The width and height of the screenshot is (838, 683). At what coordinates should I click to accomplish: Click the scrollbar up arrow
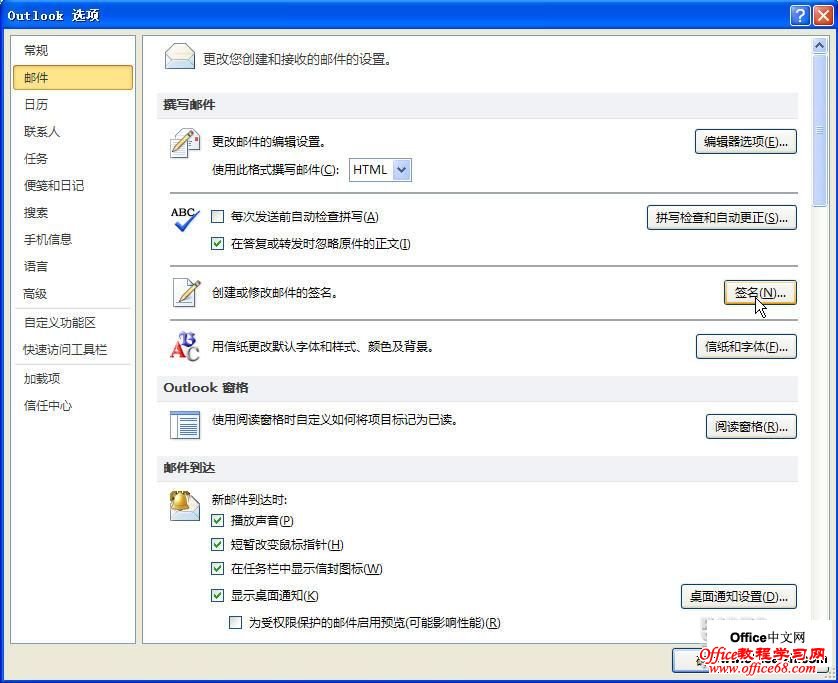click(819, 46)
